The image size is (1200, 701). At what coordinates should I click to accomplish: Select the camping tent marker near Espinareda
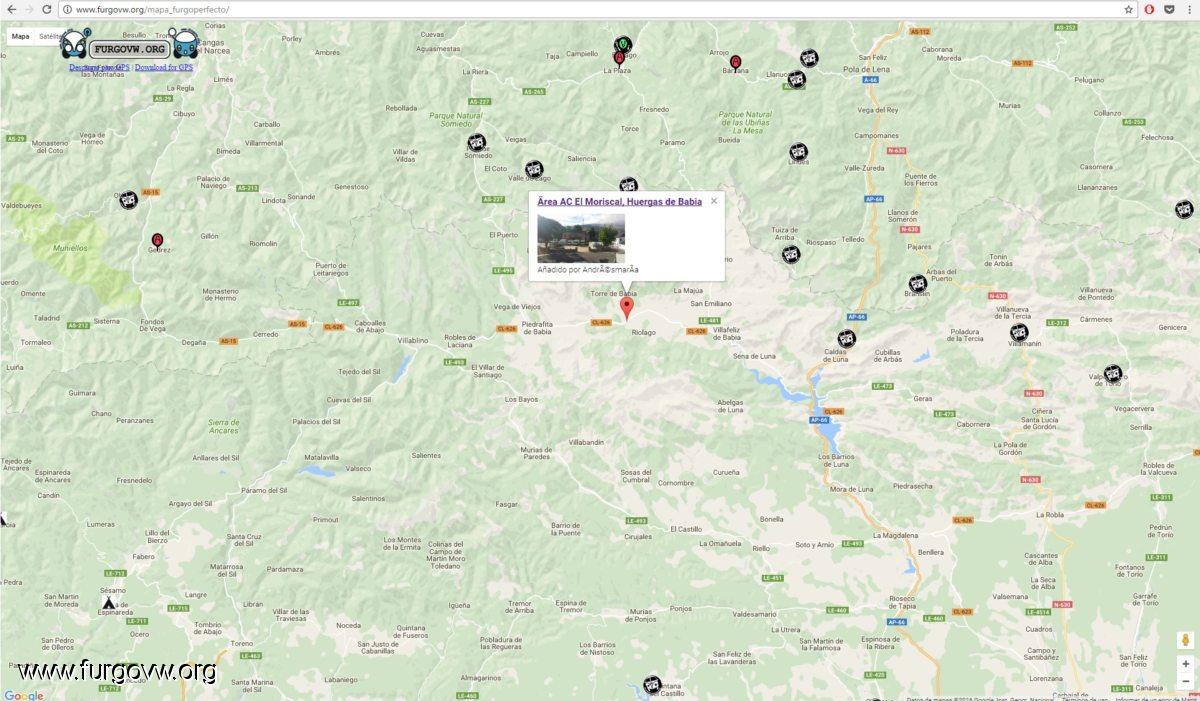click(108, 602)
